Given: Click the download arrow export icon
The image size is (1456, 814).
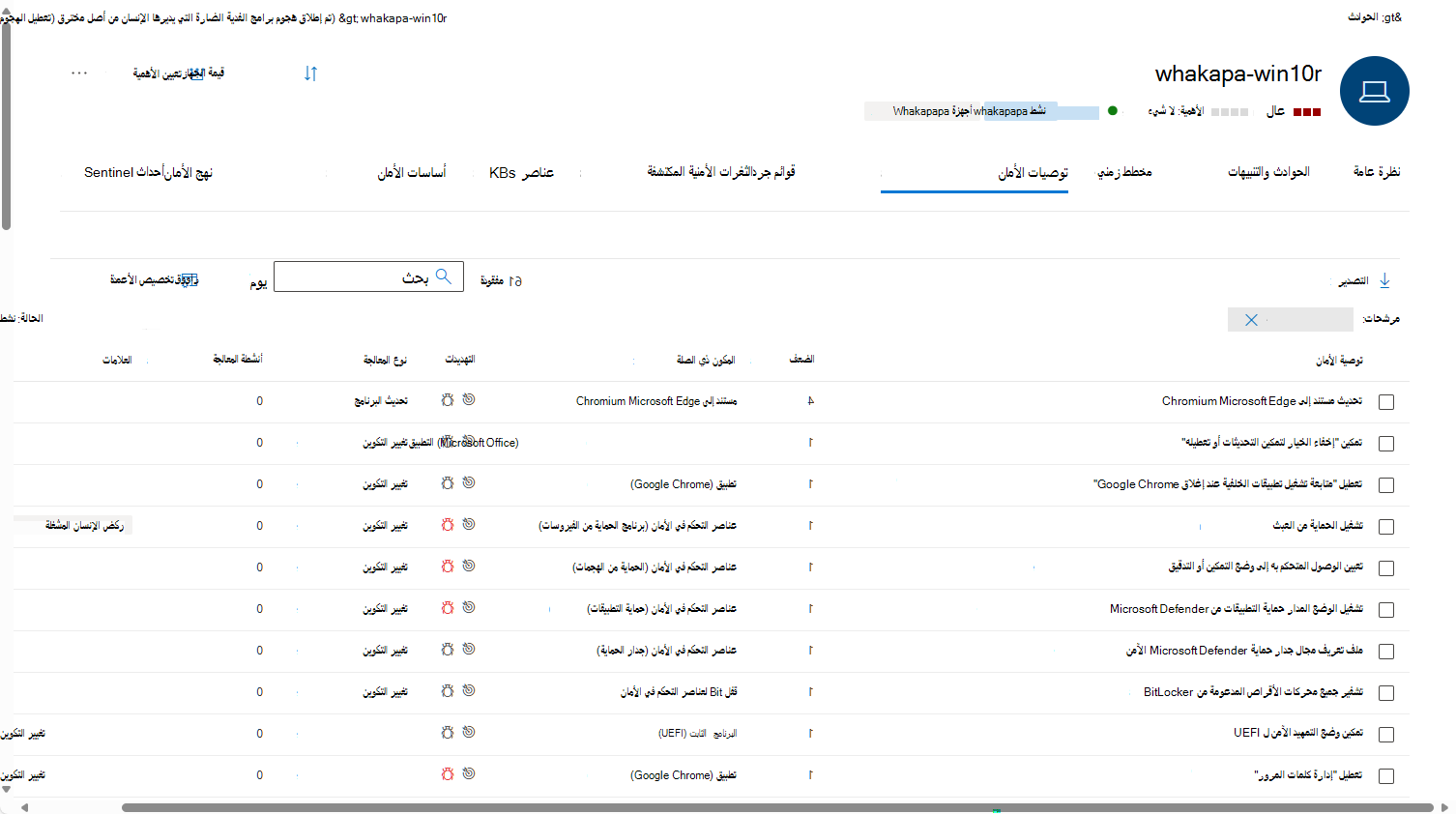Looking at the screenshot, I should point(1384,280).
